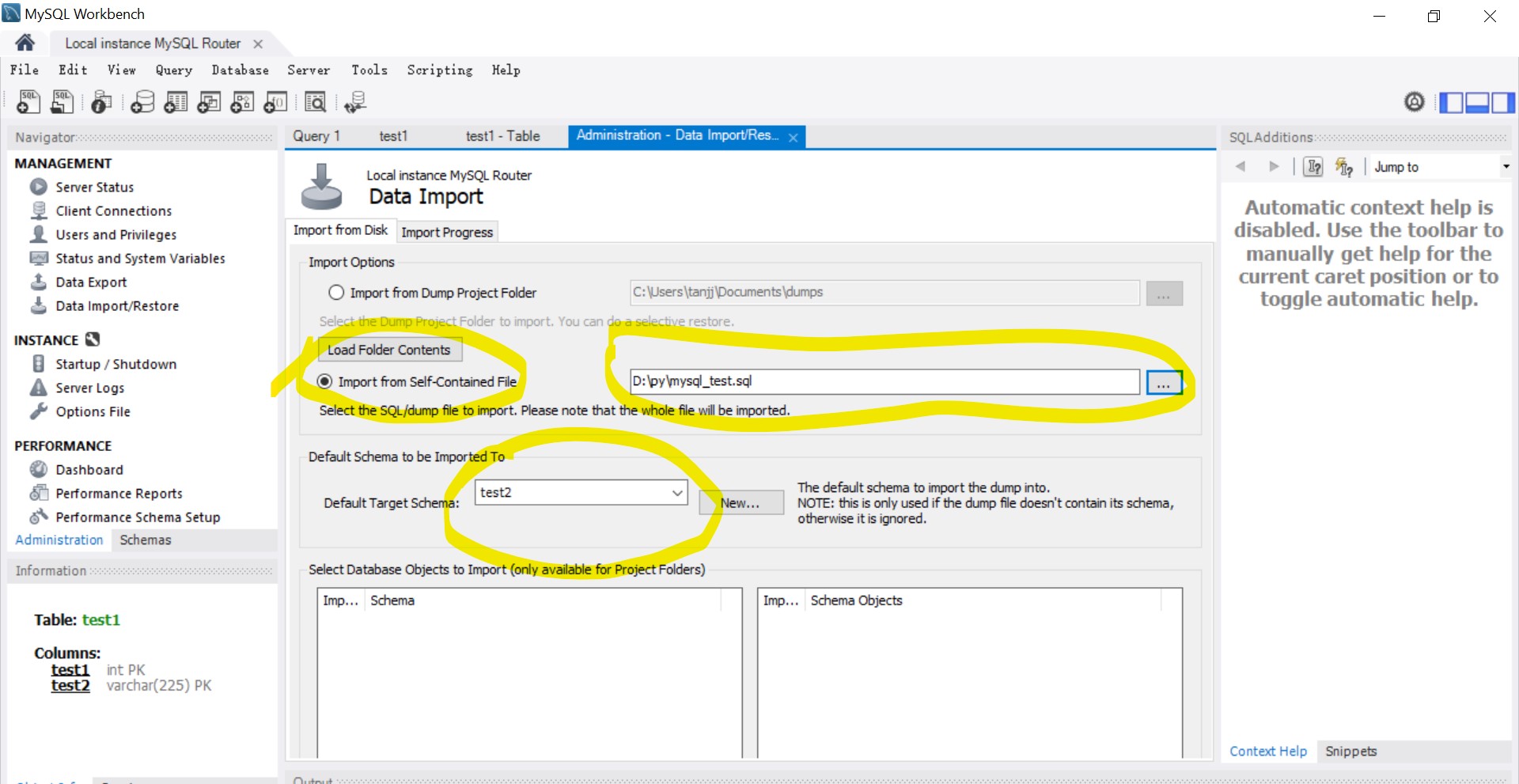Screen dimensions: 1519x784
Task: Switch to the Import Progress tab
Action: pos(447,232)
